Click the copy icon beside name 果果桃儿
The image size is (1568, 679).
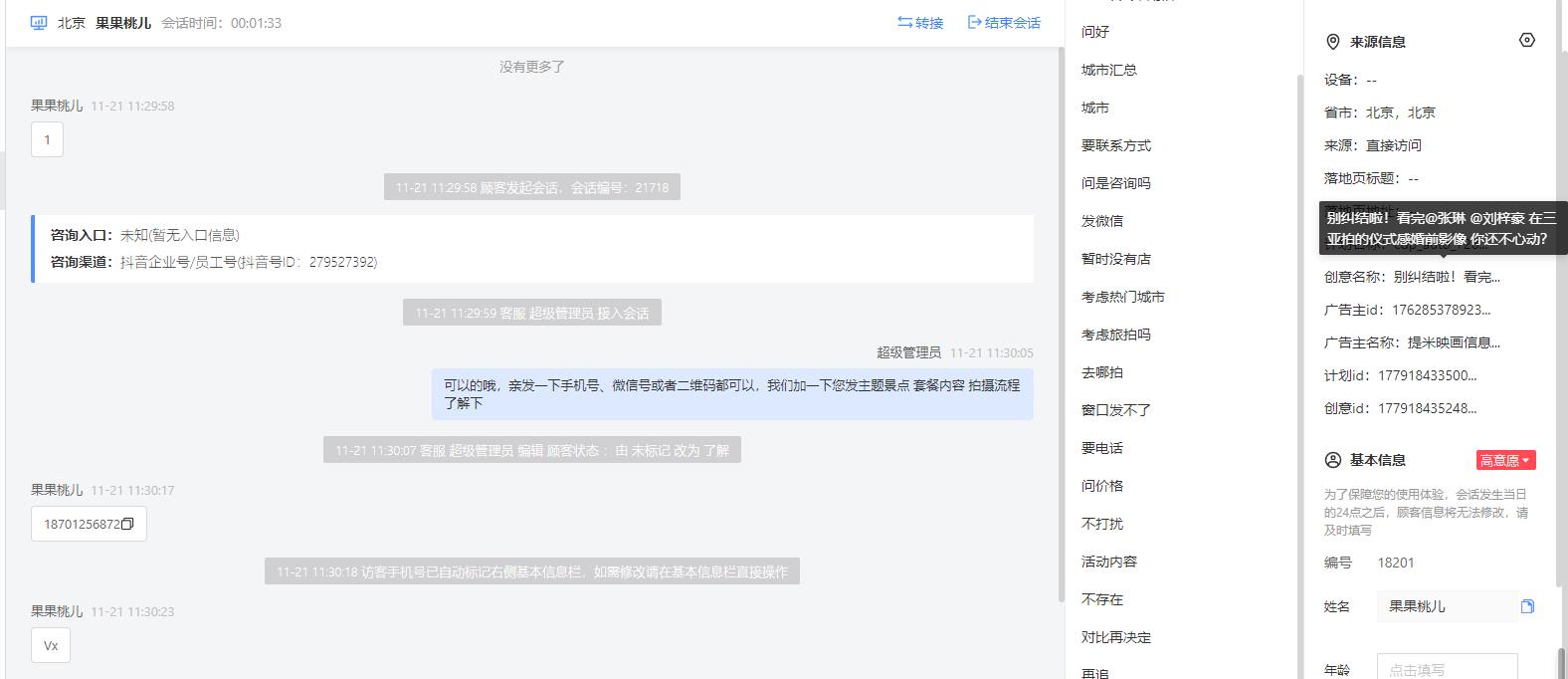(1527, 606)
